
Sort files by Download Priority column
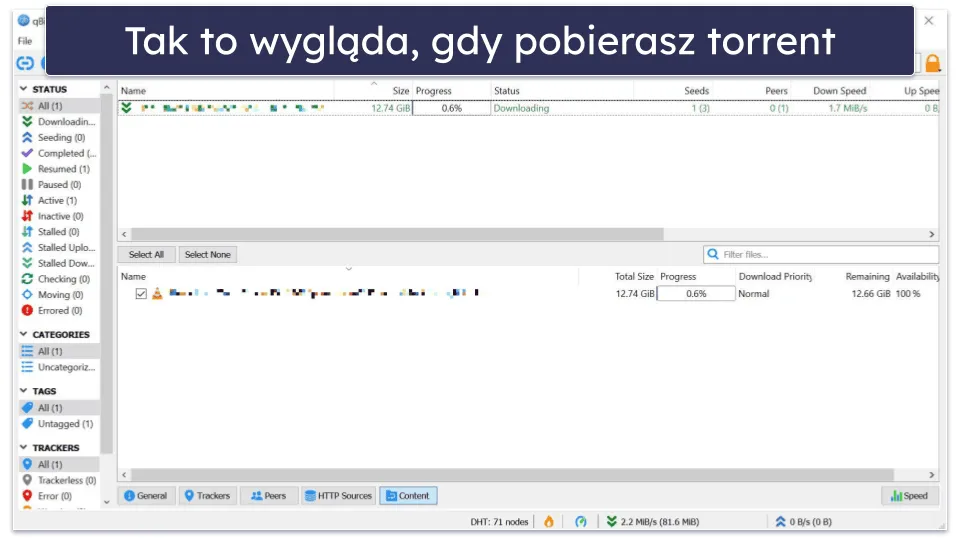pyautogui.click(x=775, y=277)
